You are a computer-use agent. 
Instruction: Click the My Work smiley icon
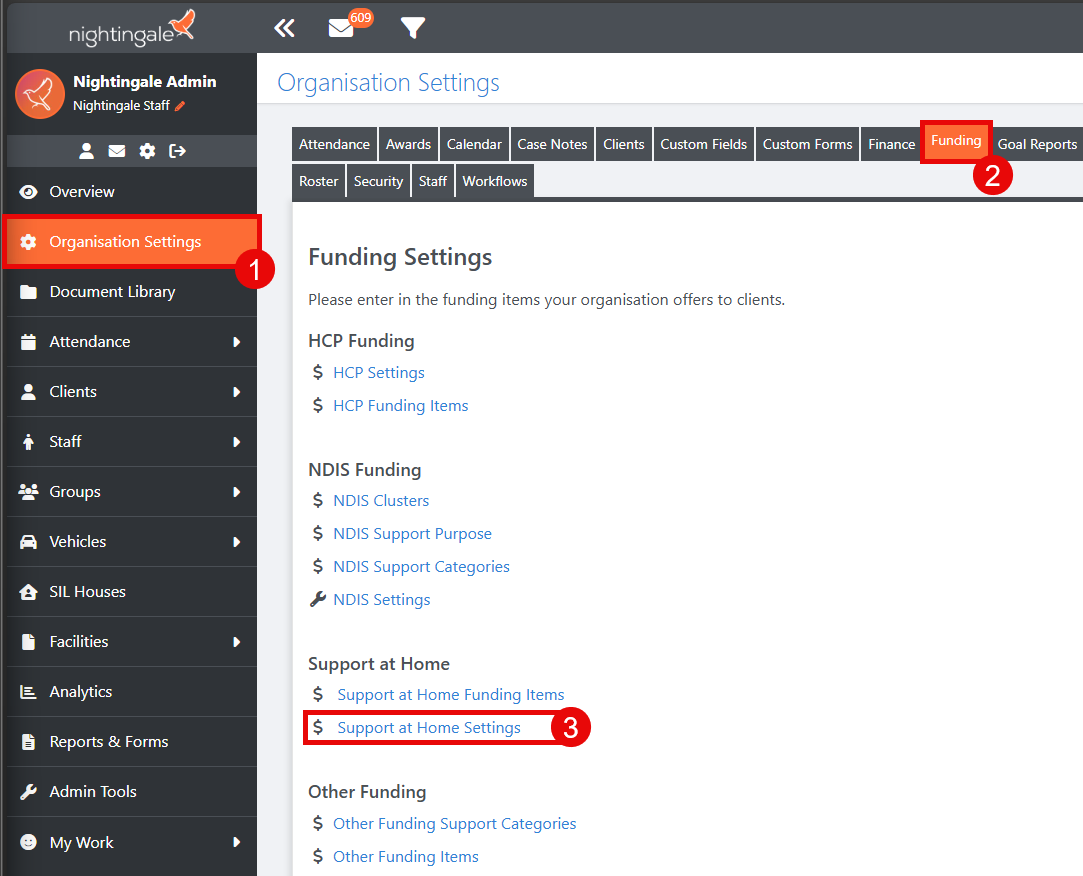(28, 842)
